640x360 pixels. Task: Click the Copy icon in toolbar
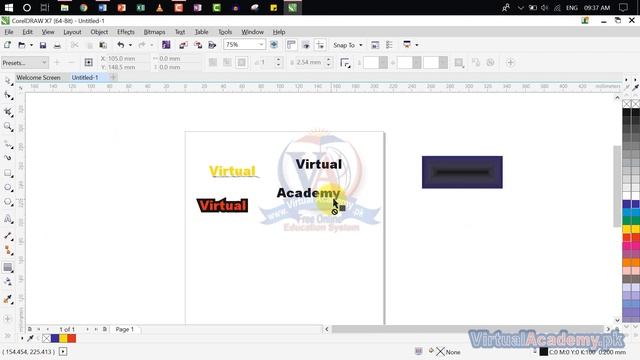pos(90,45)
